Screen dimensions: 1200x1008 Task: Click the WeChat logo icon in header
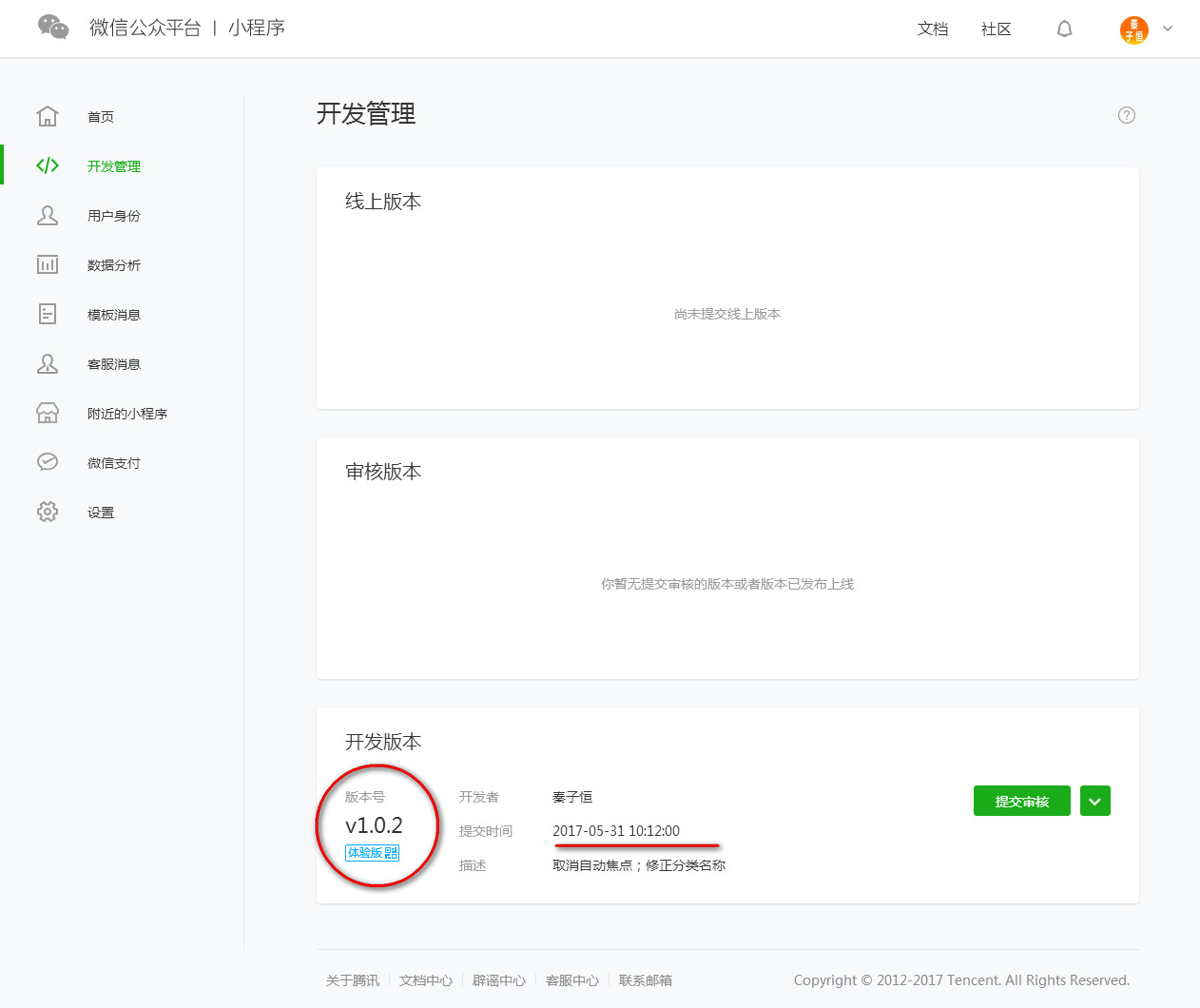[x=53, y=28]
